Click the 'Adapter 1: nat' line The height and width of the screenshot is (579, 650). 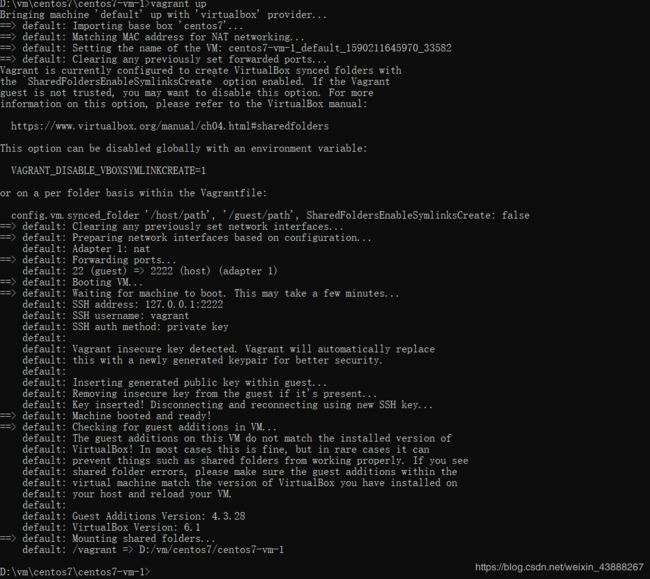click(86, 249)
